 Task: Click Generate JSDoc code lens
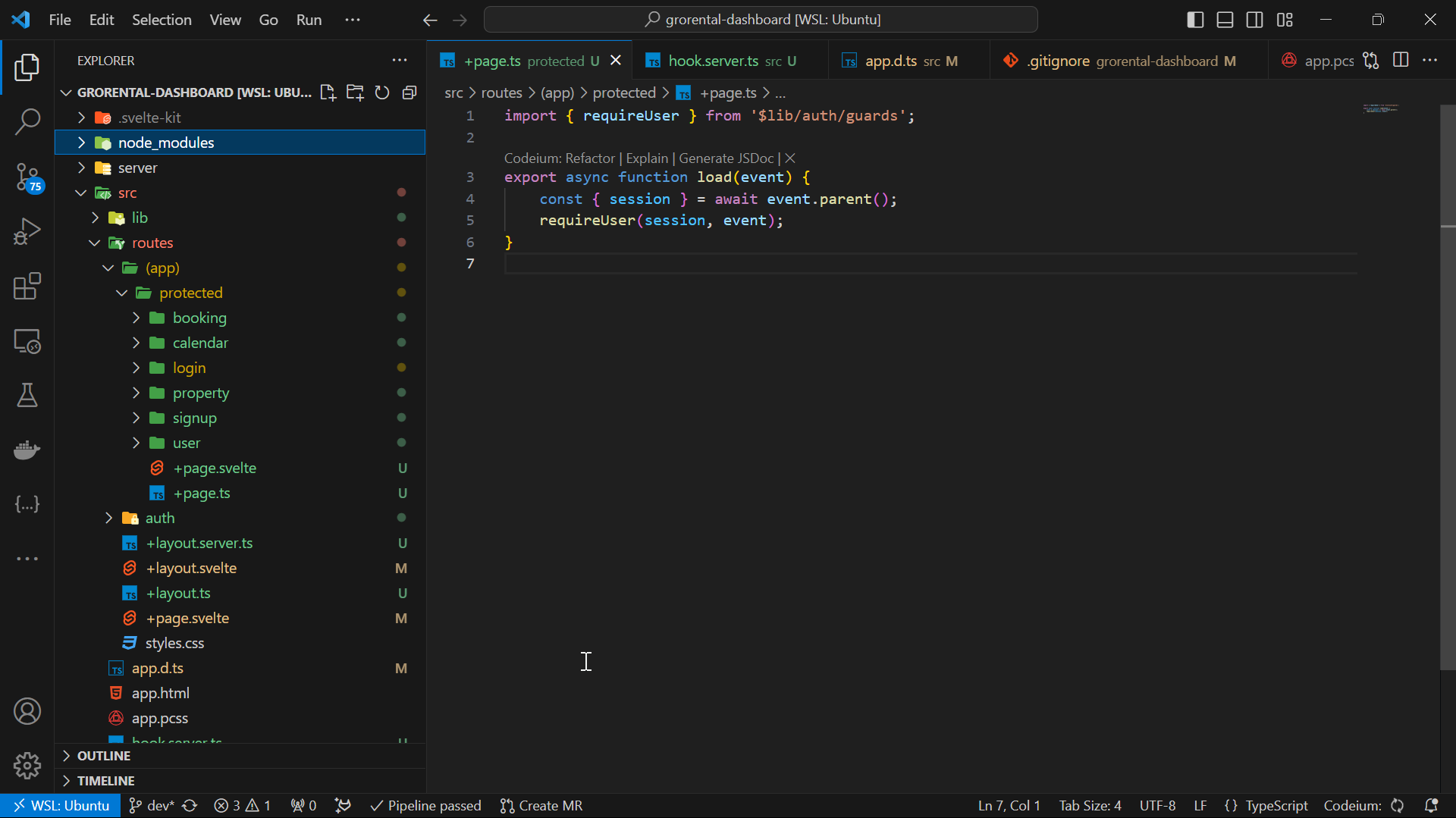coord(726,158)
